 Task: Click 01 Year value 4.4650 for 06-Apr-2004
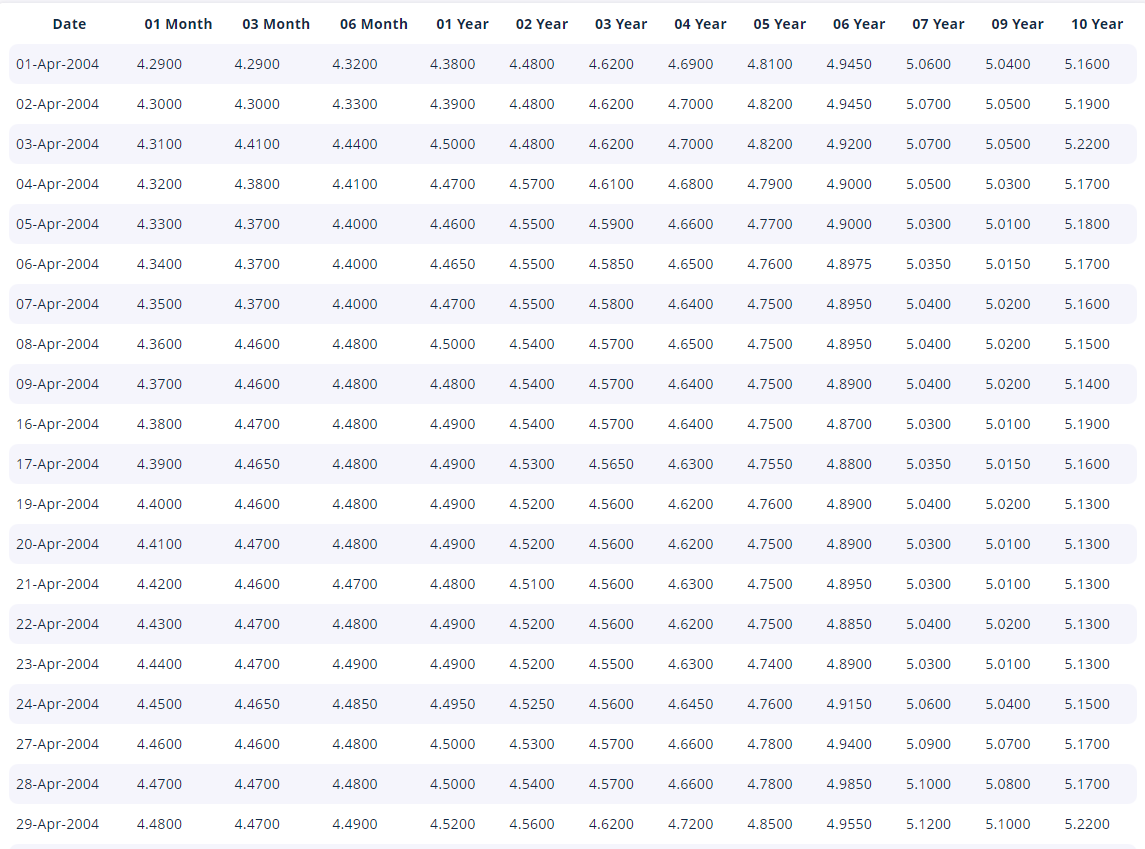tap(452, 264)
